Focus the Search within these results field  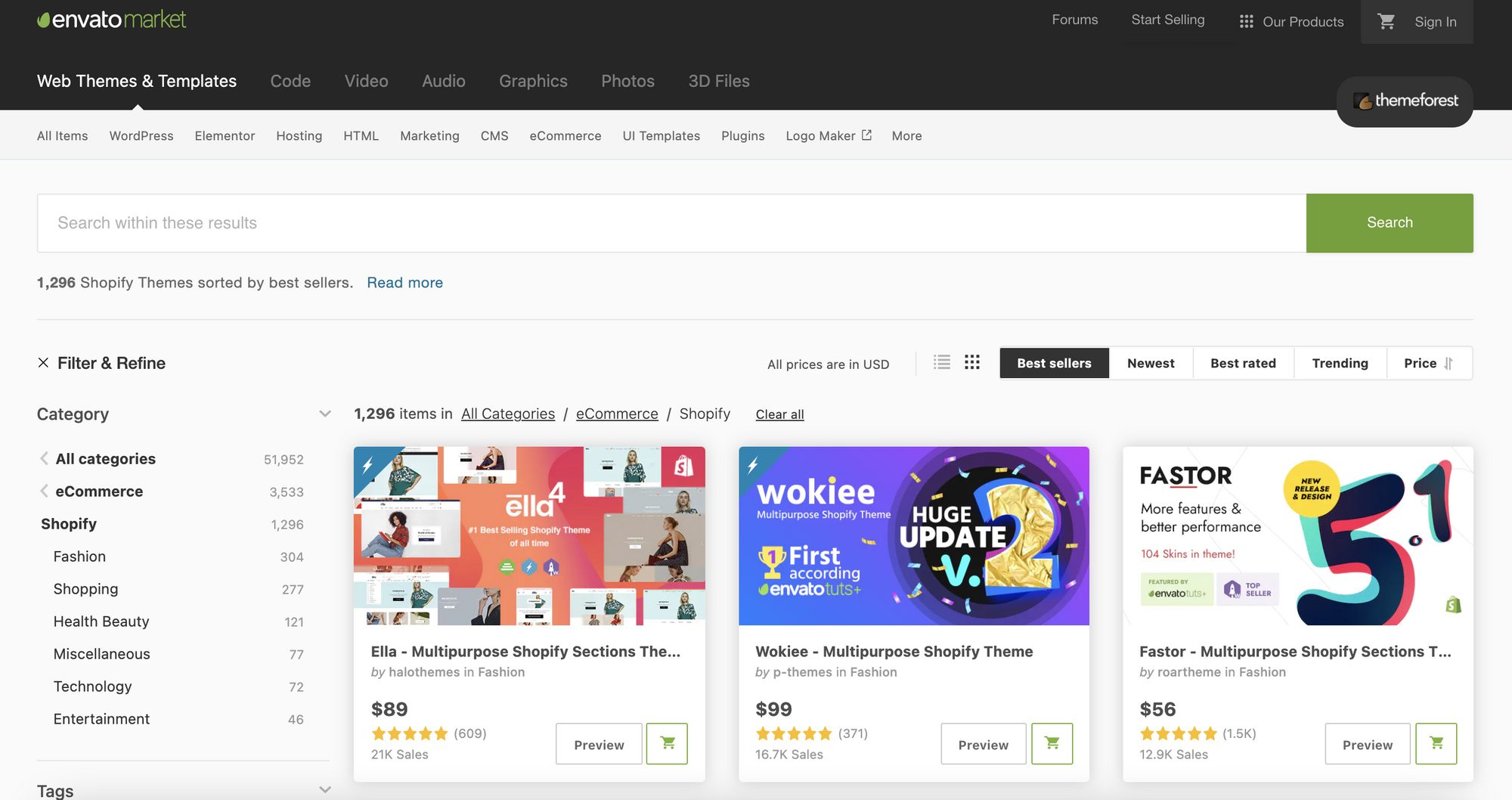pos(672,223)
